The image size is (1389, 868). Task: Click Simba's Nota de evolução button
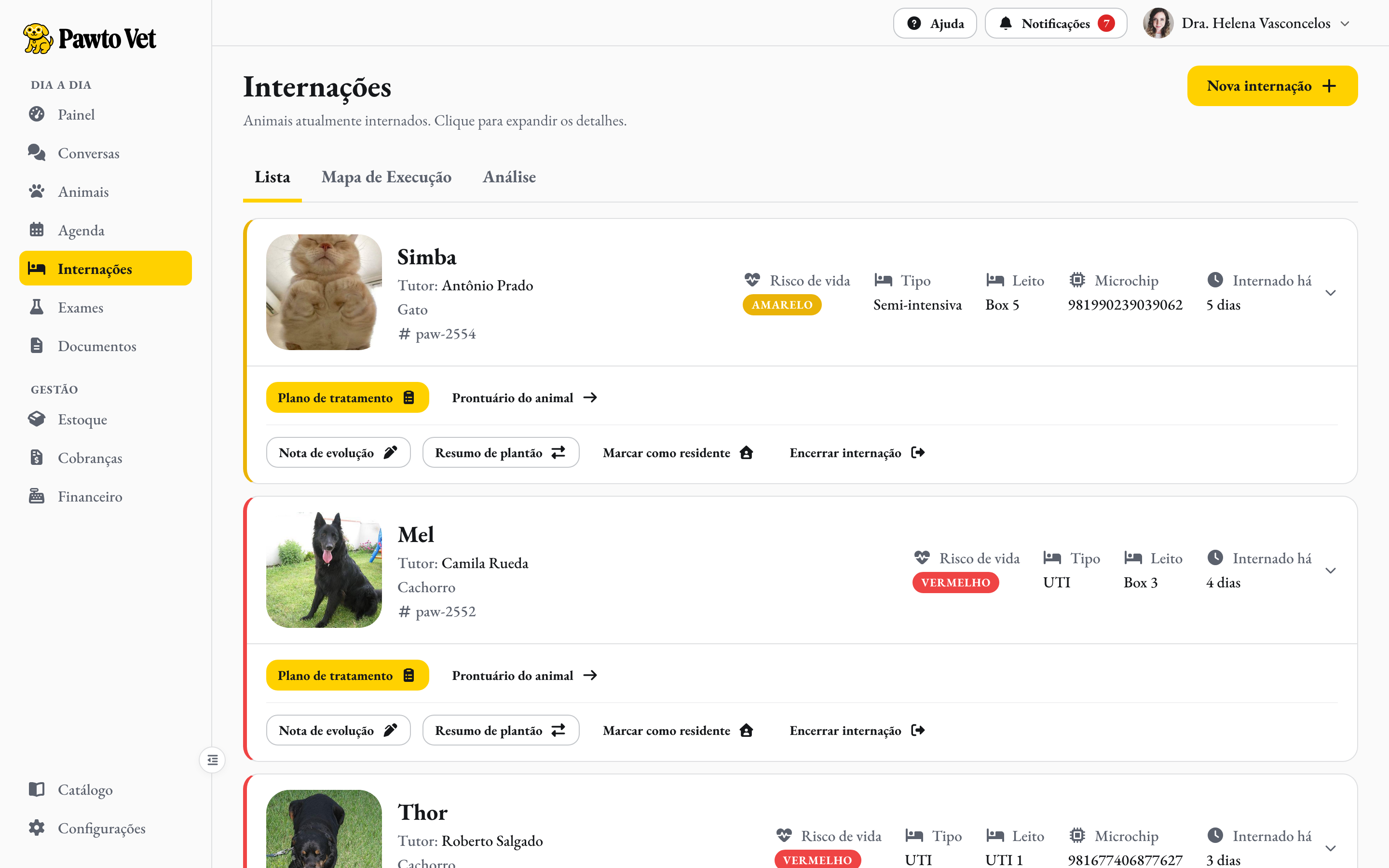pyautogui.click(x=338, y=452)
